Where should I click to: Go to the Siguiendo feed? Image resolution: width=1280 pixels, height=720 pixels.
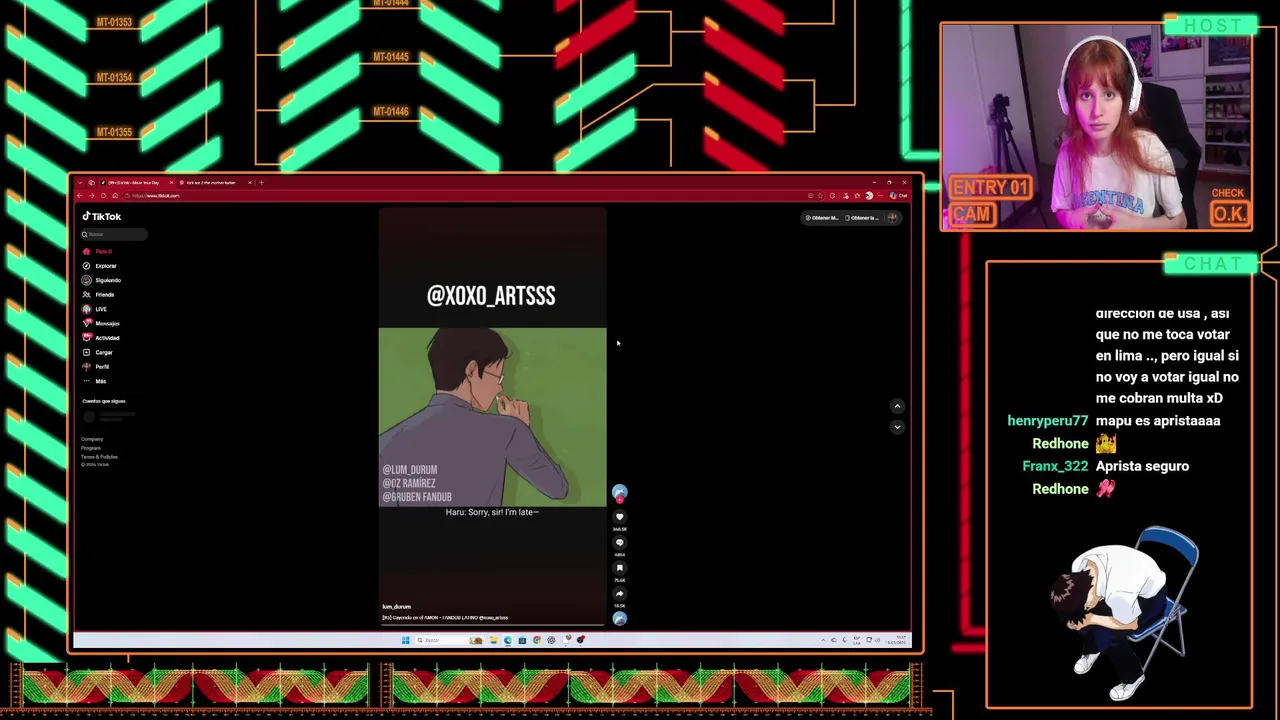[x=102, y=280]
